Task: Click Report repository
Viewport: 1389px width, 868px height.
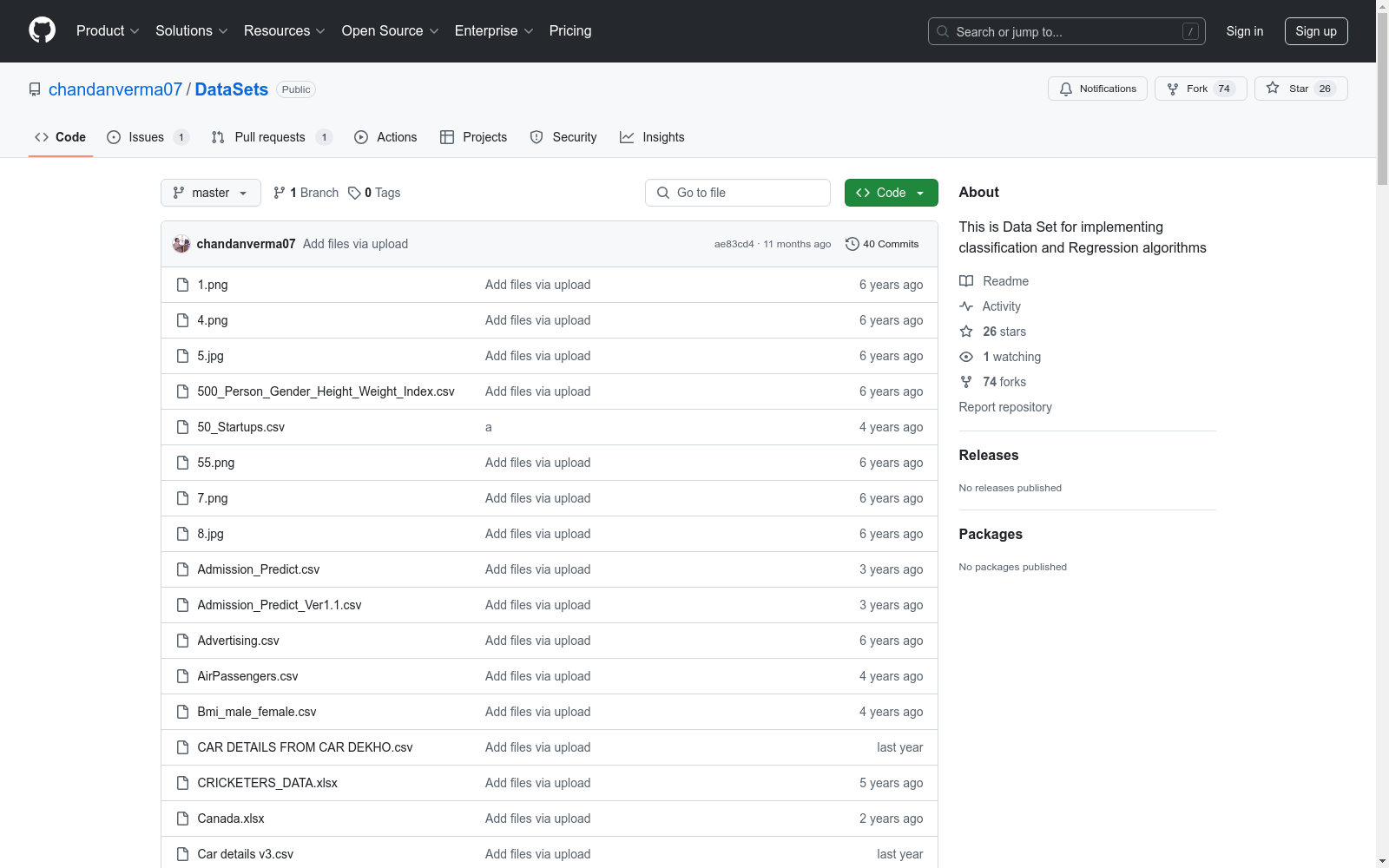Action: click(x=1005, y=407)
